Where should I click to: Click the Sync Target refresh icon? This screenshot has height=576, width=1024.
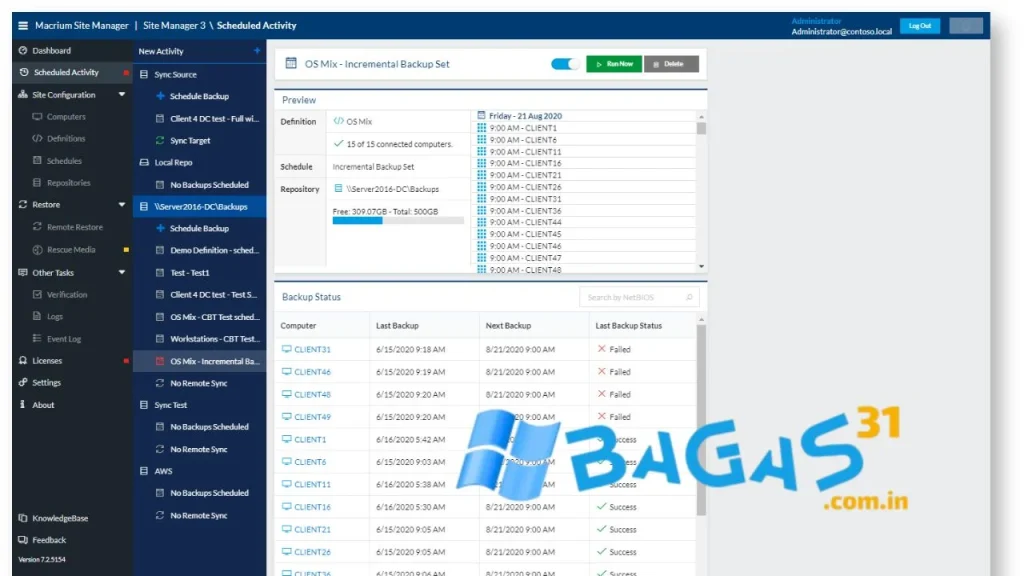160,141
